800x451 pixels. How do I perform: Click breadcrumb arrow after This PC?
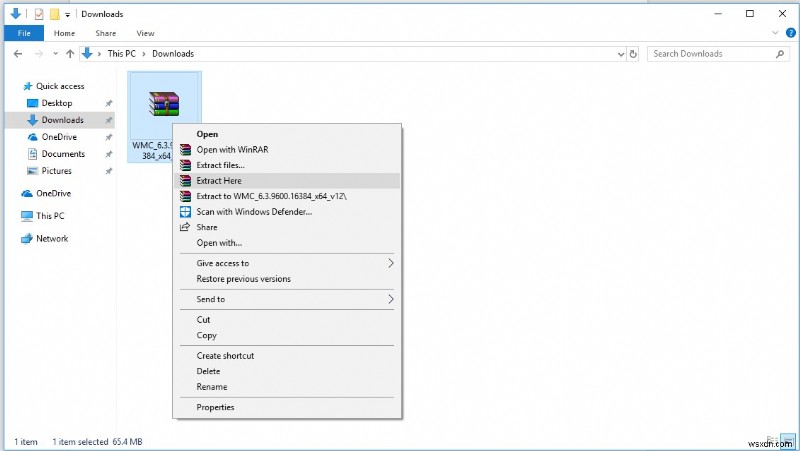pos(144,54)
